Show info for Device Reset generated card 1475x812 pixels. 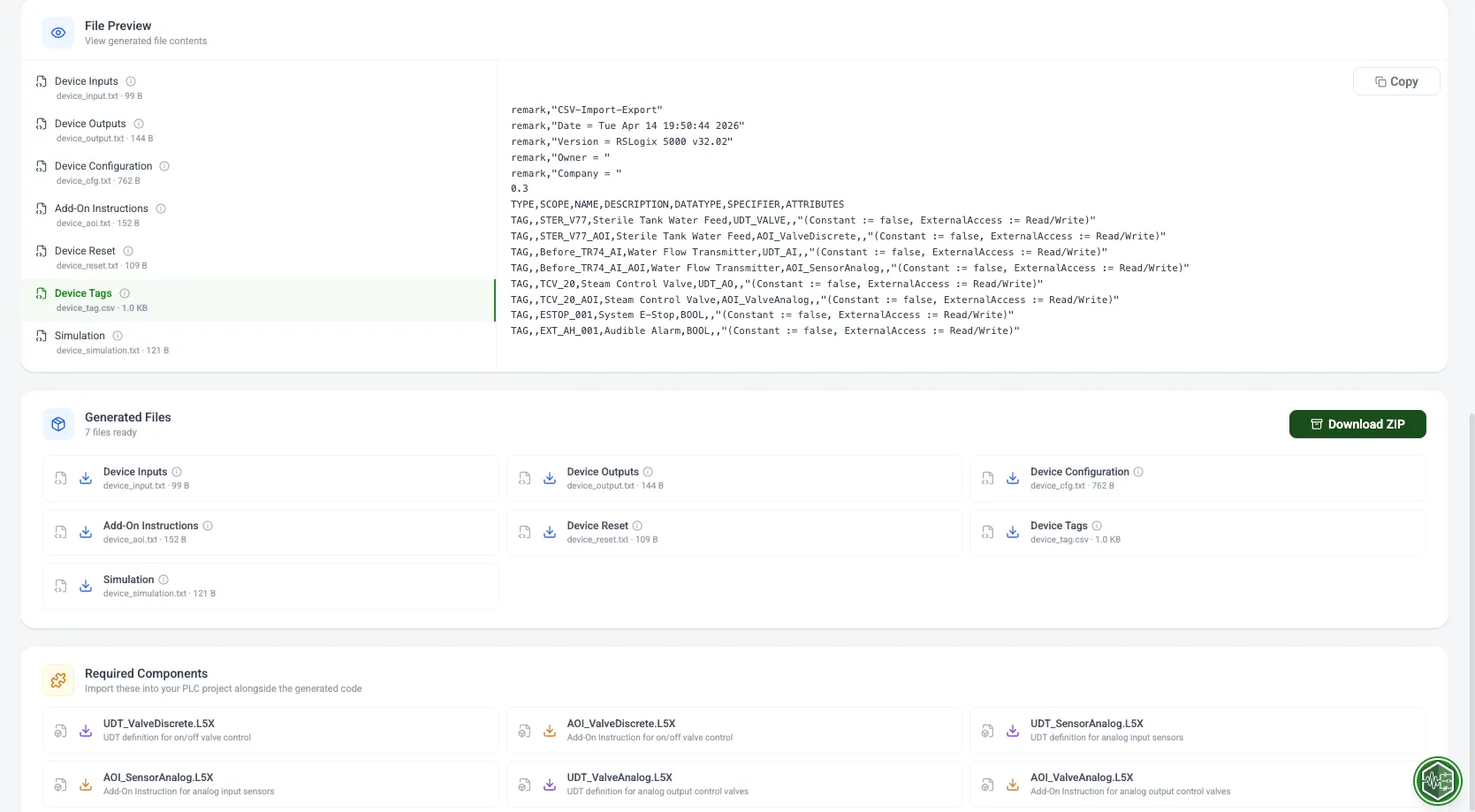click(637, 526)
